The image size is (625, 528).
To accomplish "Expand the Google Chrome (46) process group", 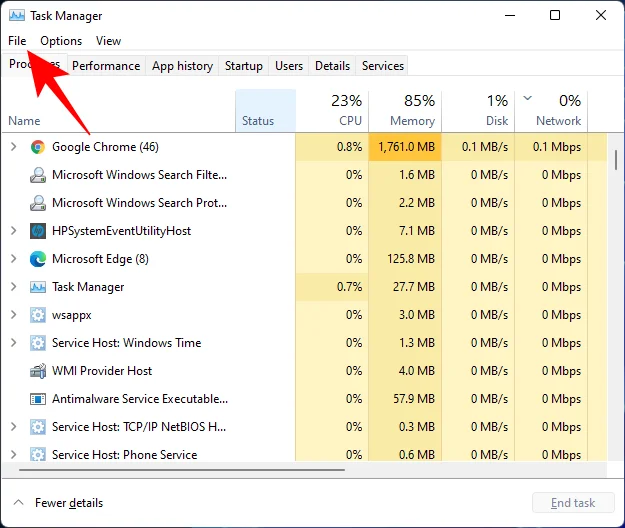I will click(x=14, y=147).
